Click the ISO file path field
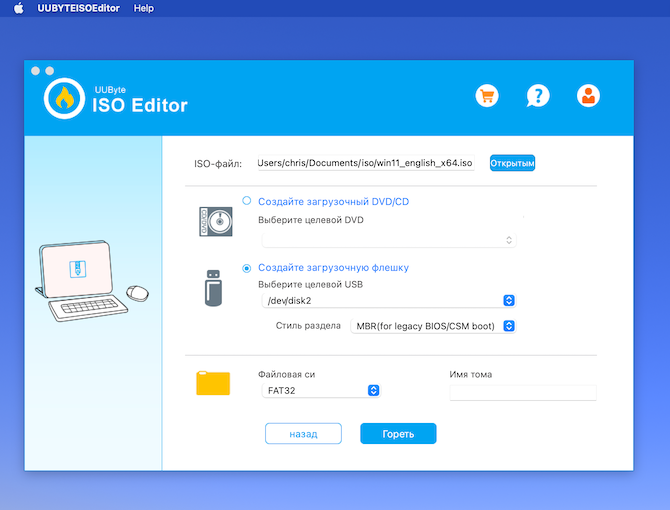 coord(366,163)
